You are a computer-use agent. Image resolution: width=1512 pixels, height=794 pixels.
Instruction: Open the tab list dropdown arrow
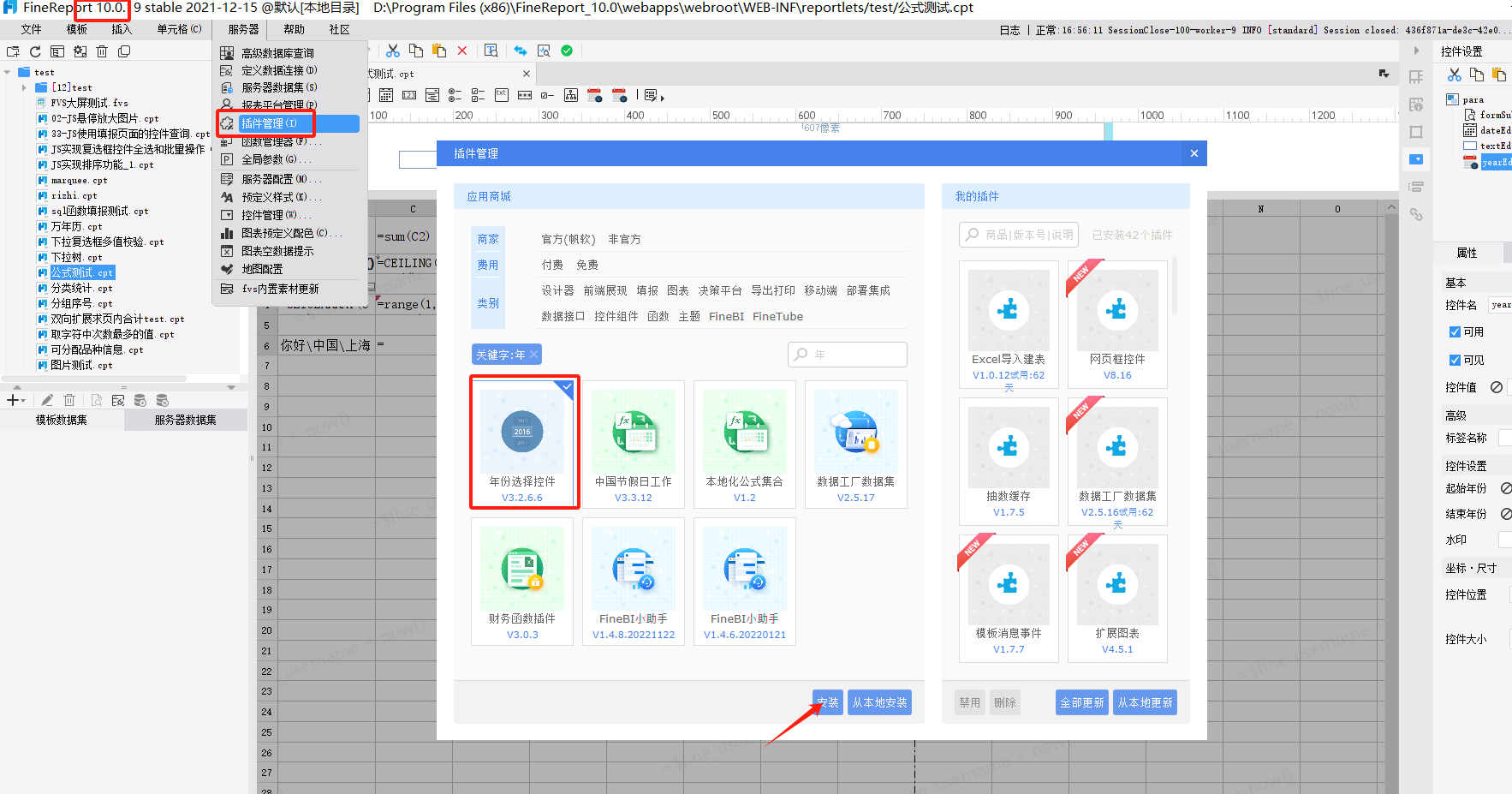pyautogui.click(x=1384, y=74)
